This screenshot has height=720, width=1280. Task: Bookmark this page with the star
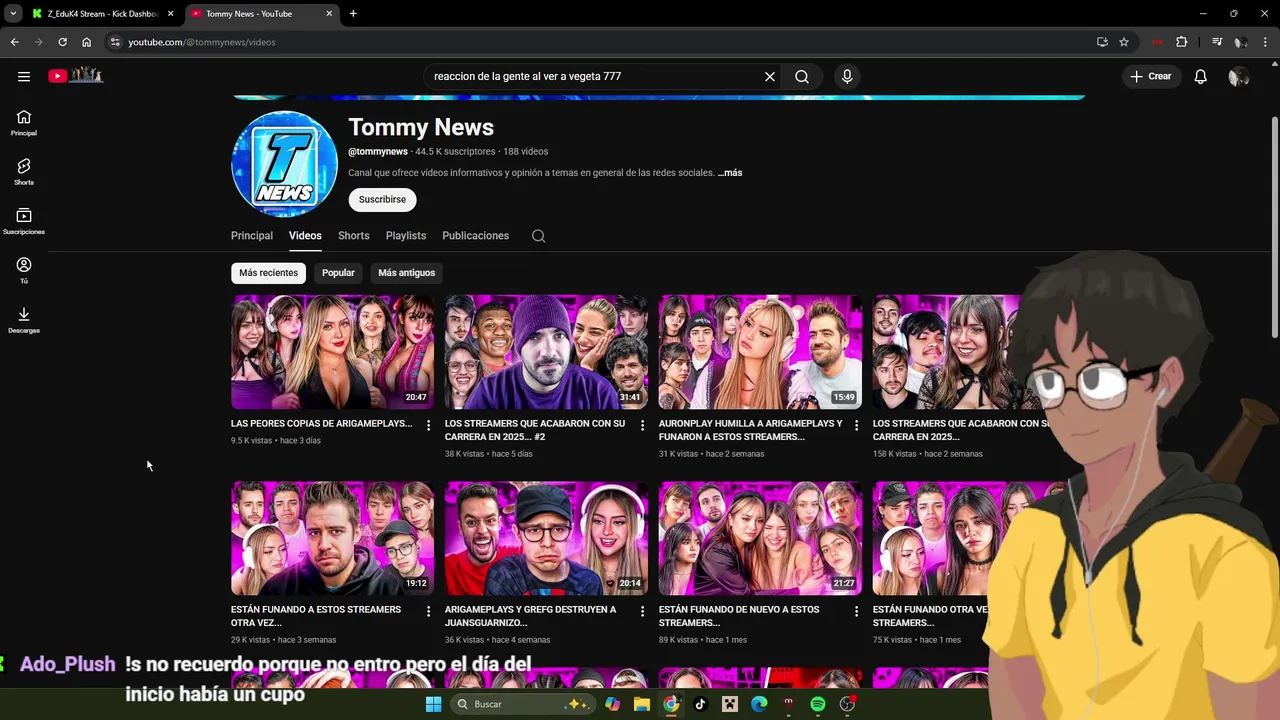(1124, 42)
